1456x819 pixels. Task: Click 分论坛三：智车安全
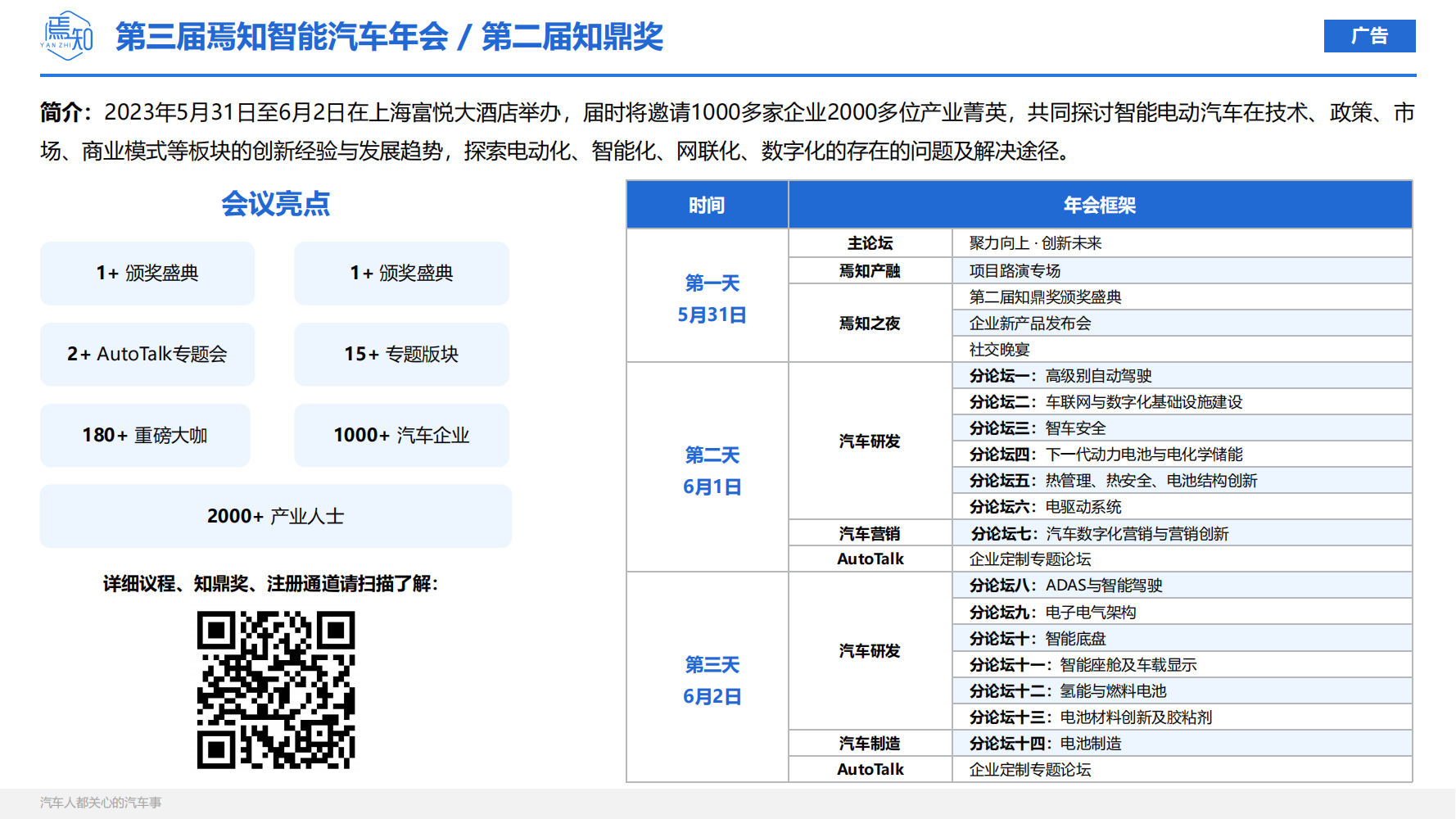pos(1182,428)
